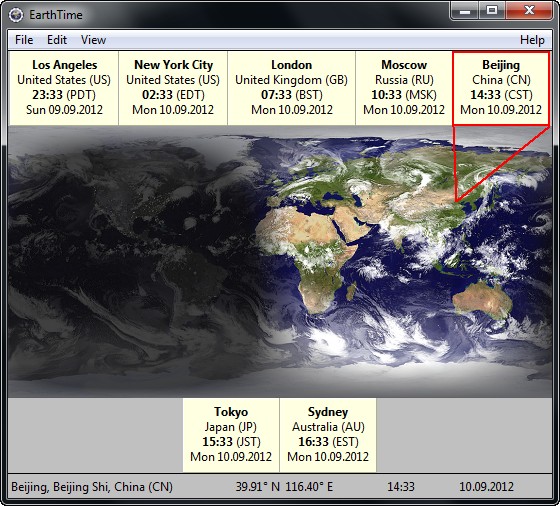Viewport: 560px width, 506px height.
Task: Open the File menu
Action: (x=24, y=40)
